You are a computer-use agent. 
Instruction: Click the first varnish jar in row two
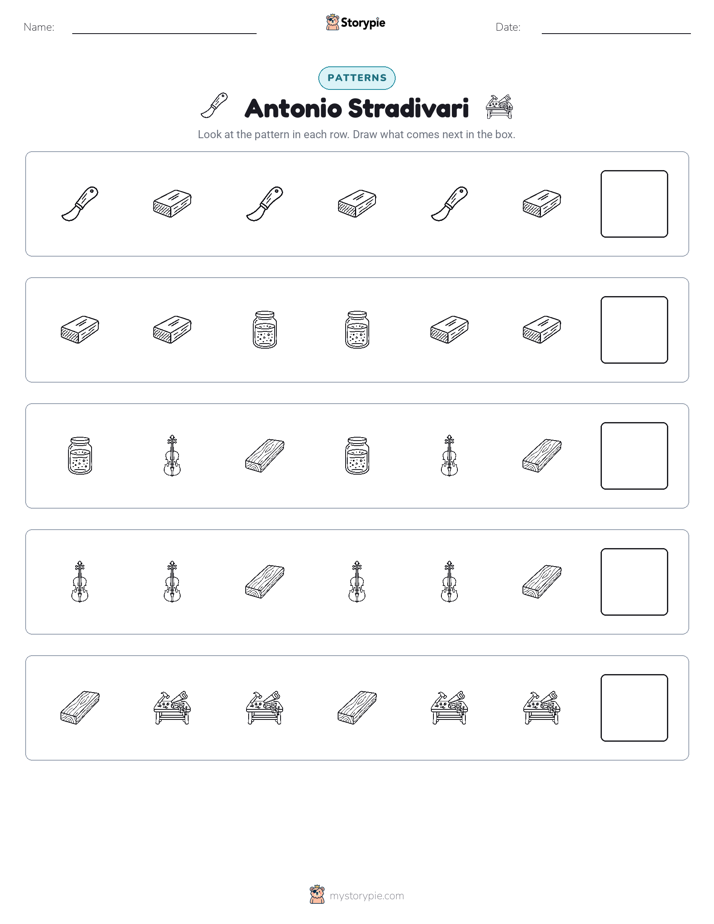tap(265, 330)
